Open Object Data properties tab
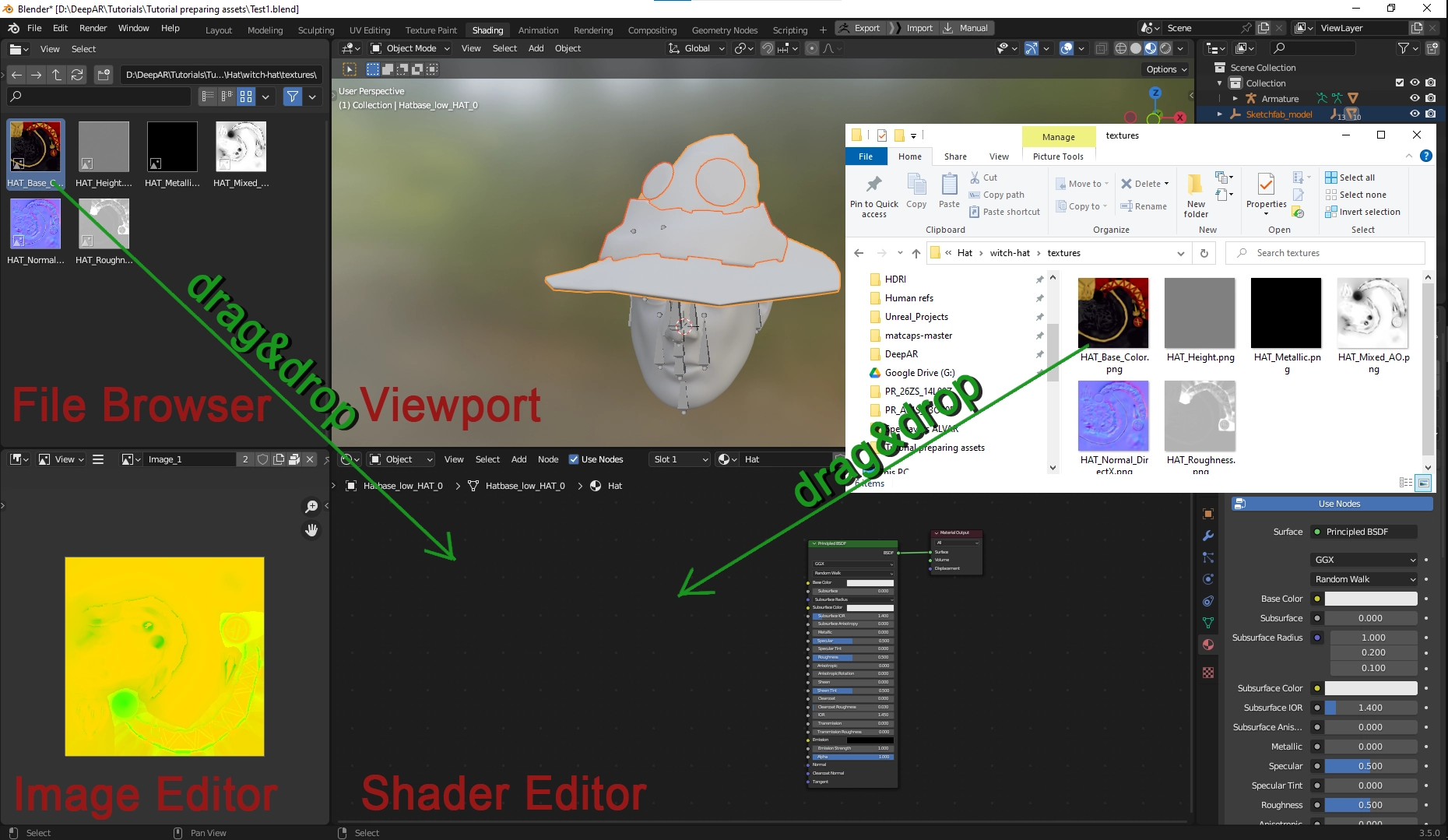The height and width of the screenshot is (840, 1448). [x=1208, y=623]
